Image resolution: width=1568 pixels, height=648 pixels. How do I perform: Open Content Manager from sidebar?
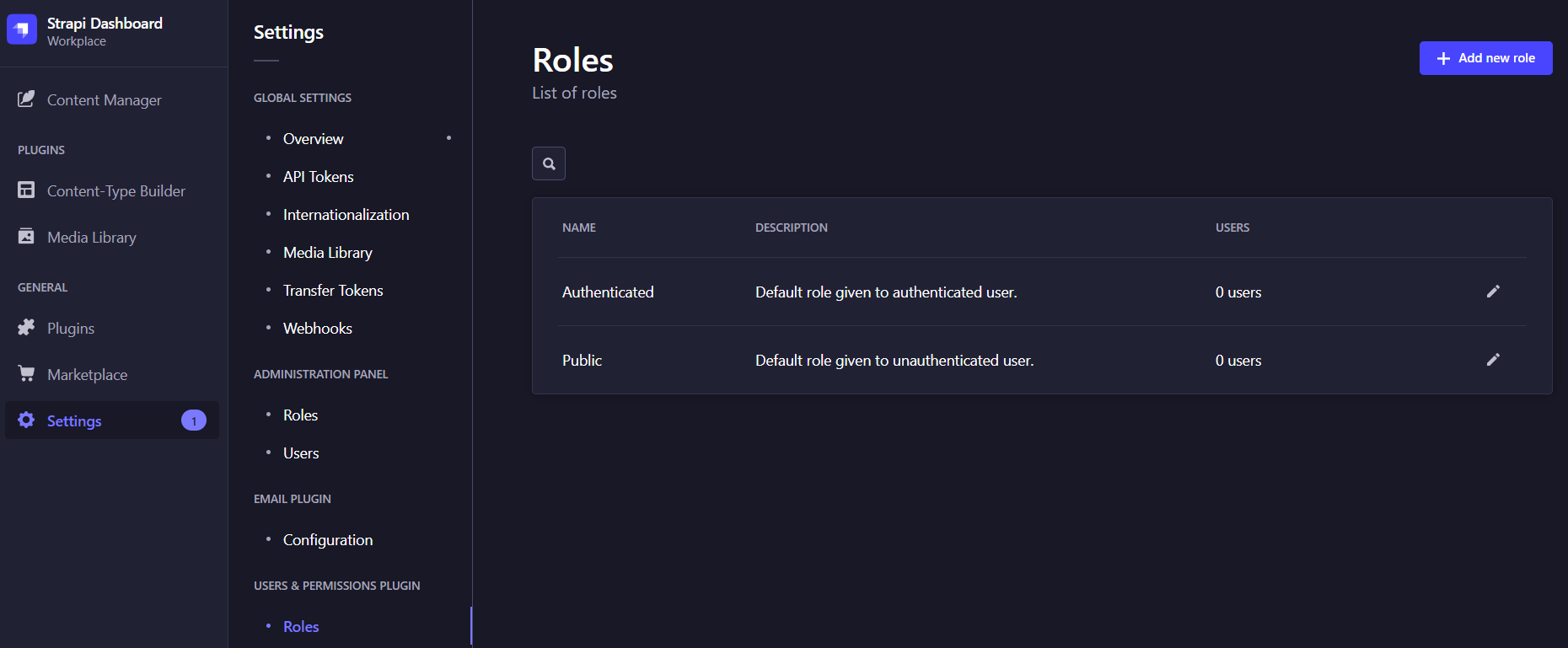tap(104, 100)
